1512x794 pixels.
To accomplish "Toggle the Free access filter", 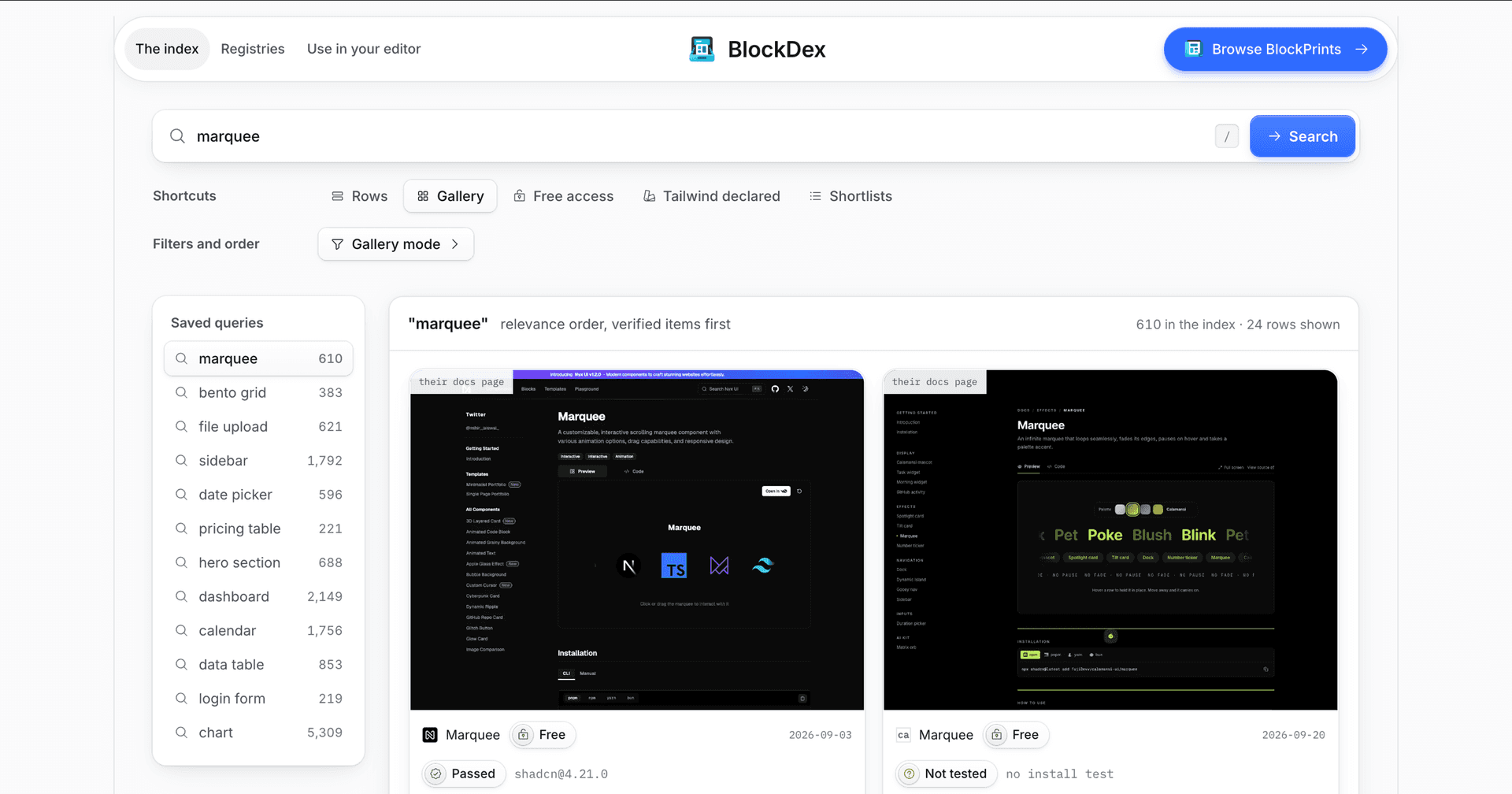I will [x=563, y=196].
